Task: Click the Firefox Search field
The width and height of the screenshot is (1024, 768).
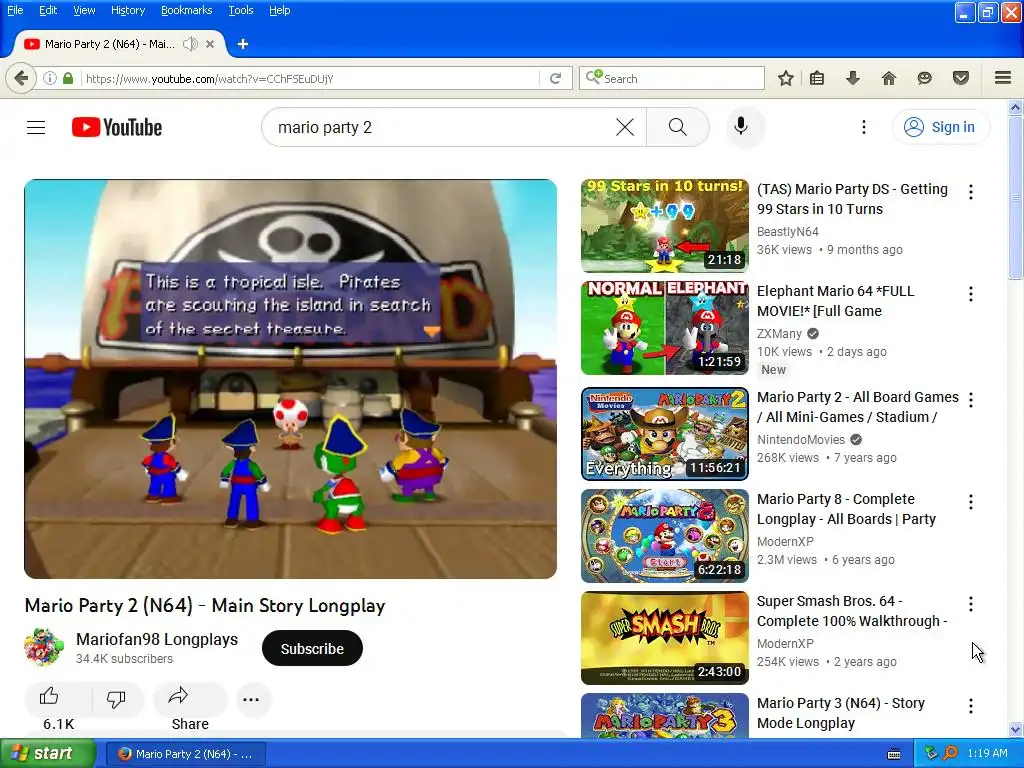Action: (671, 78)
